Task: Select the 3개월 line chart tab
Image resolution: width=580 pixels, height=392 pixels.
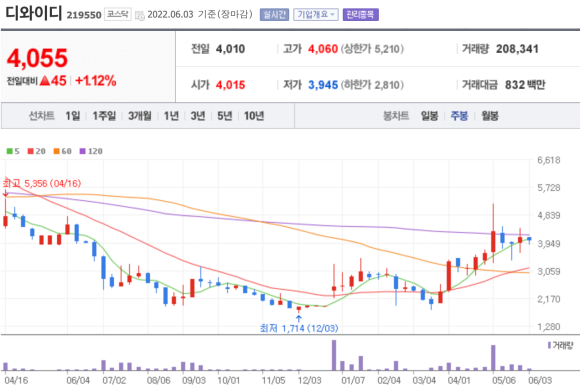Action: click(x=139, y=116)
